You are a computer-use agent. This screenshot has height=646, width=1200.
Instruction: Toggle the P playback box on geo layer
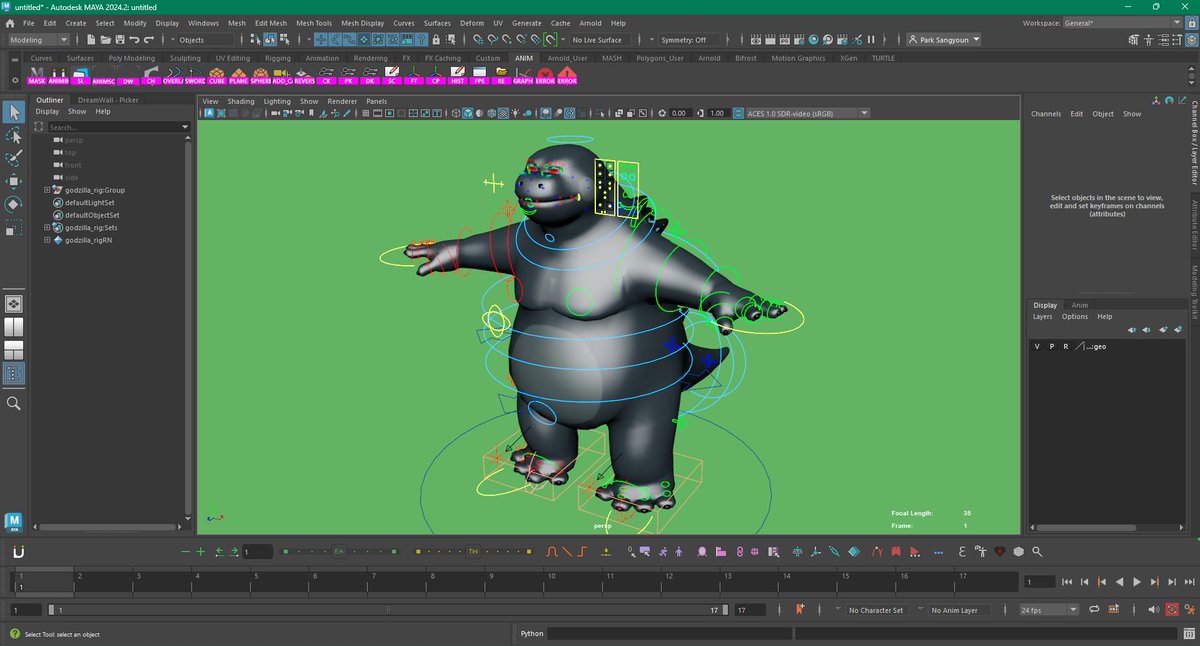click(1051, 346)
